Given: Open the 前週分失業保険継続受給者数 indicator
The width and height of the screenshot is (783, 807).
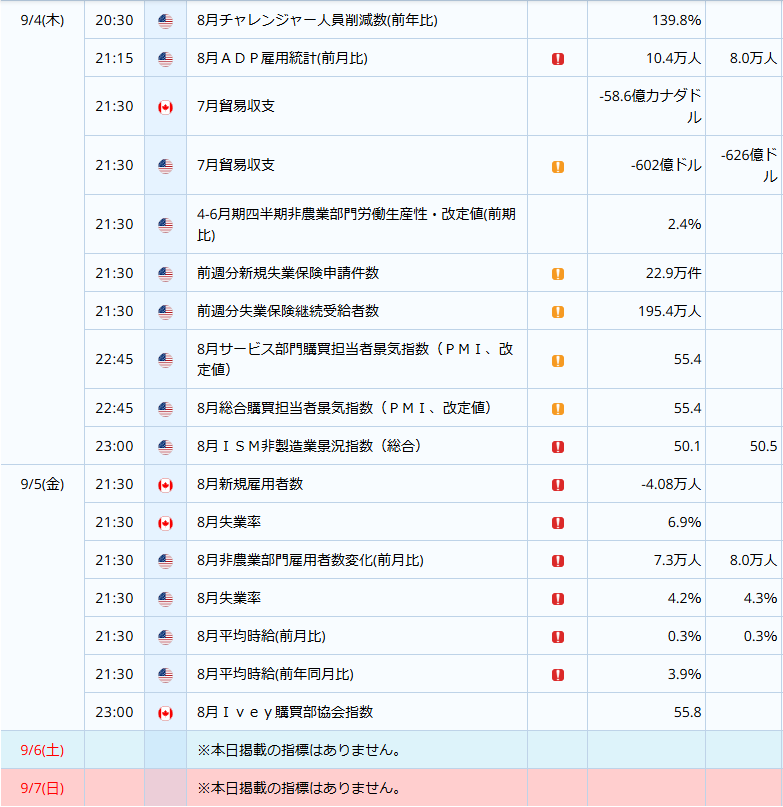Looking at the screenshot, I should (x=288, y=311).
